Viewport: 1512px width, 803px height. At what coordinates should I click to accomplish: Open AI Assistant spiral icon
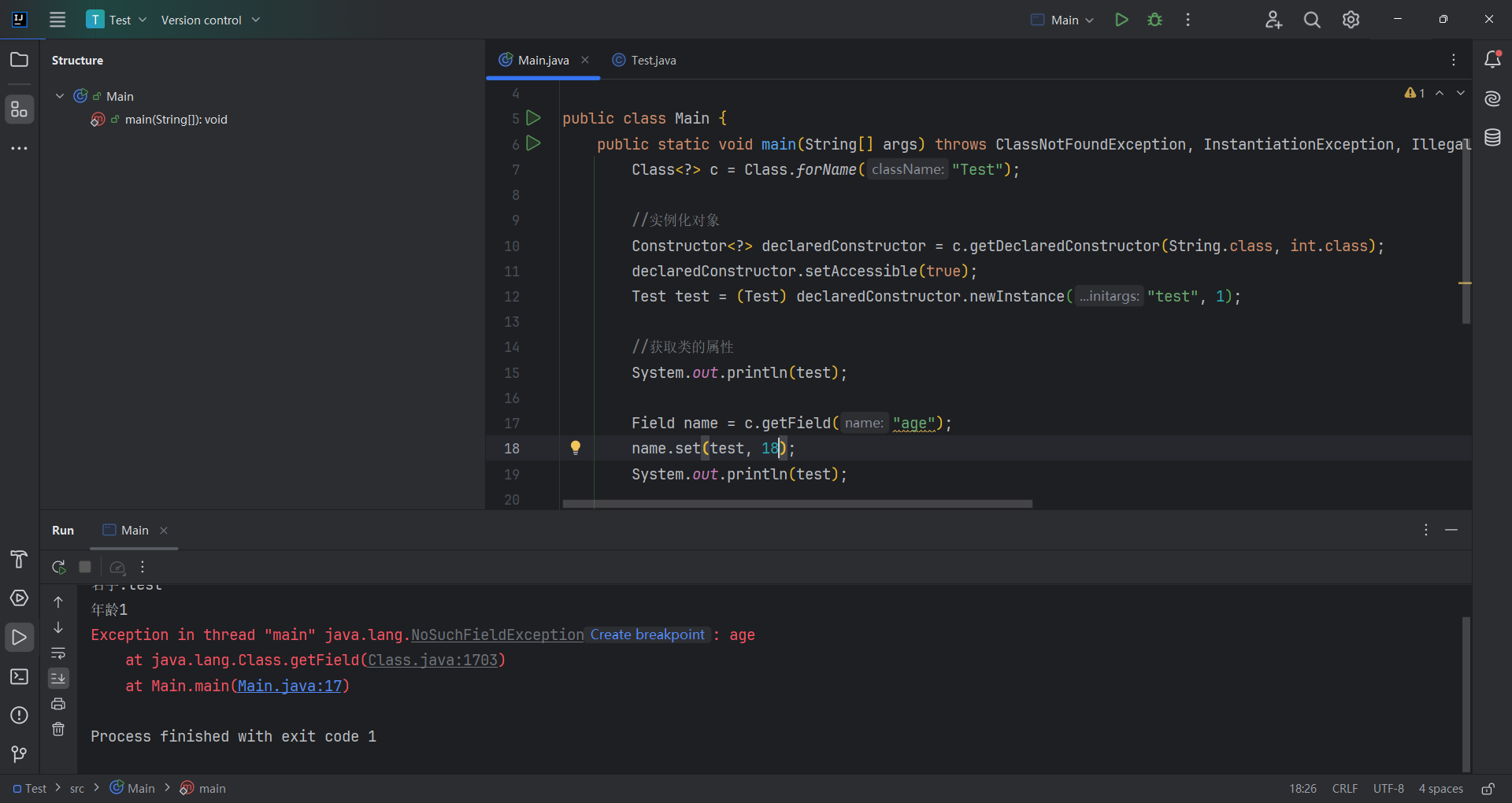tap(1492, 98)
